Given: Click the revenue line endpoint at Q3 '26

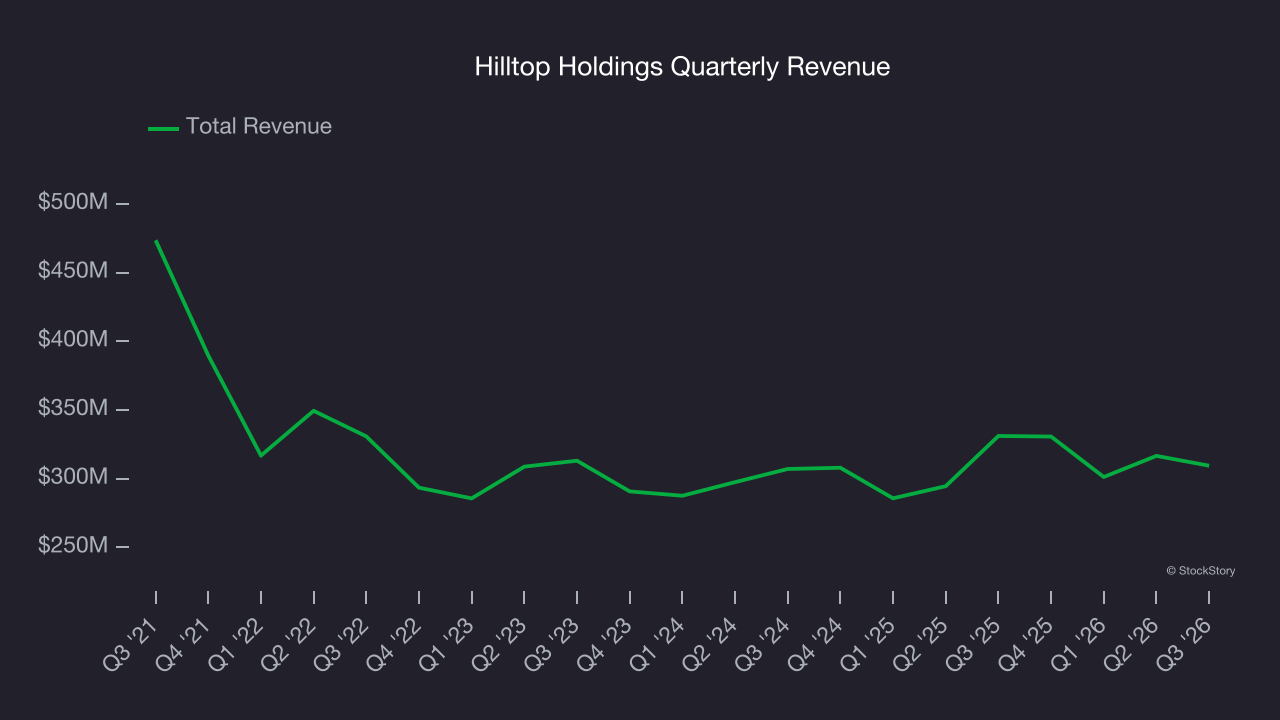Looking at the screenshot, I should point(1208,465).
